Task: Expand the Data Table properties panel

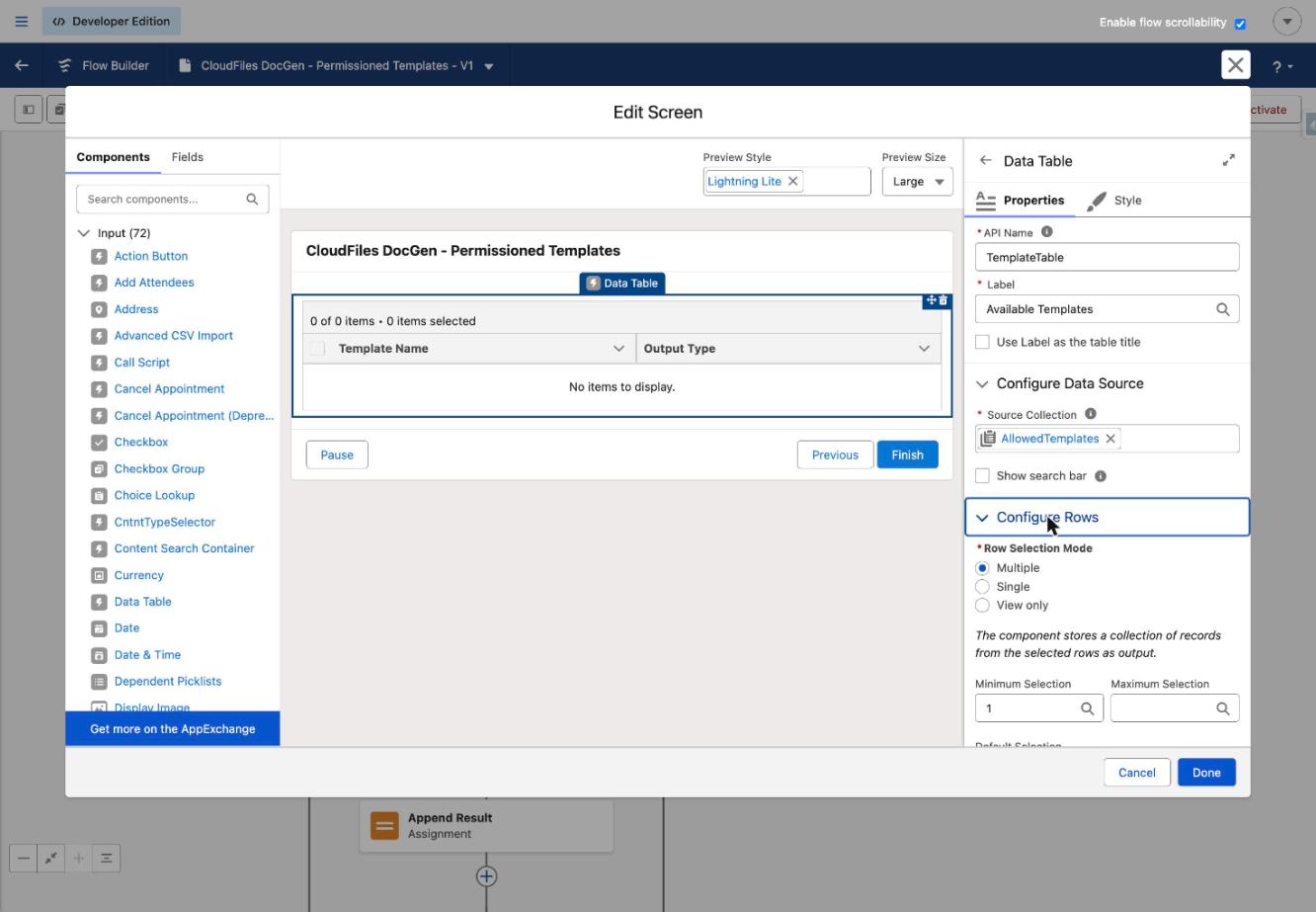Action: (x=1228, y=160)
